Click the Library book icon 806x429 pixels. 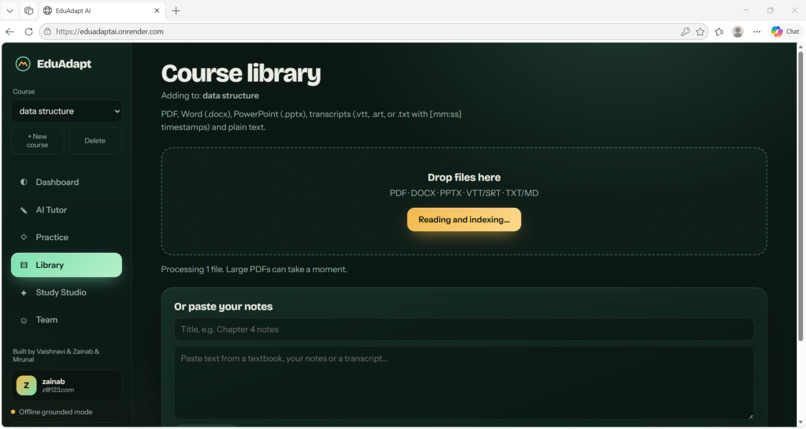coord(24,265)
